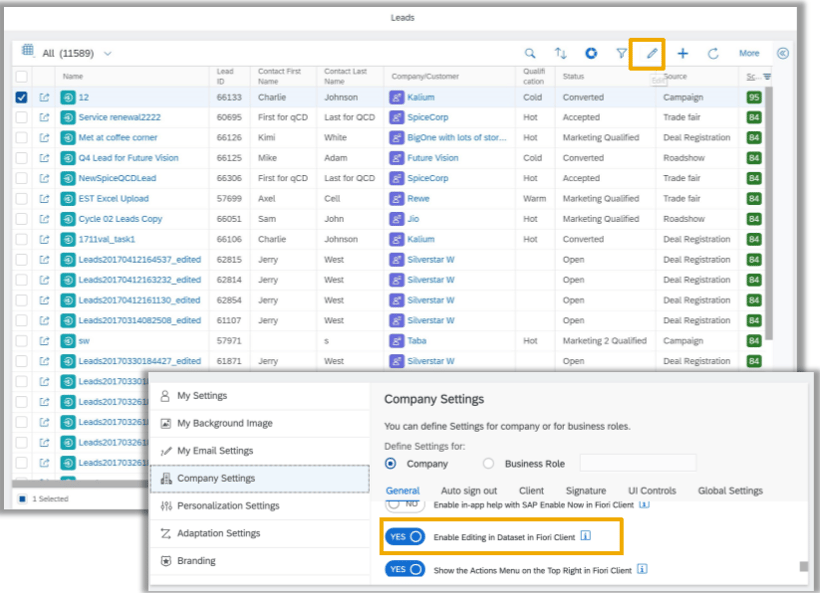Open Leads20170412164537_edited link
The height and width of the screenshot is (593, 820).
140,259
